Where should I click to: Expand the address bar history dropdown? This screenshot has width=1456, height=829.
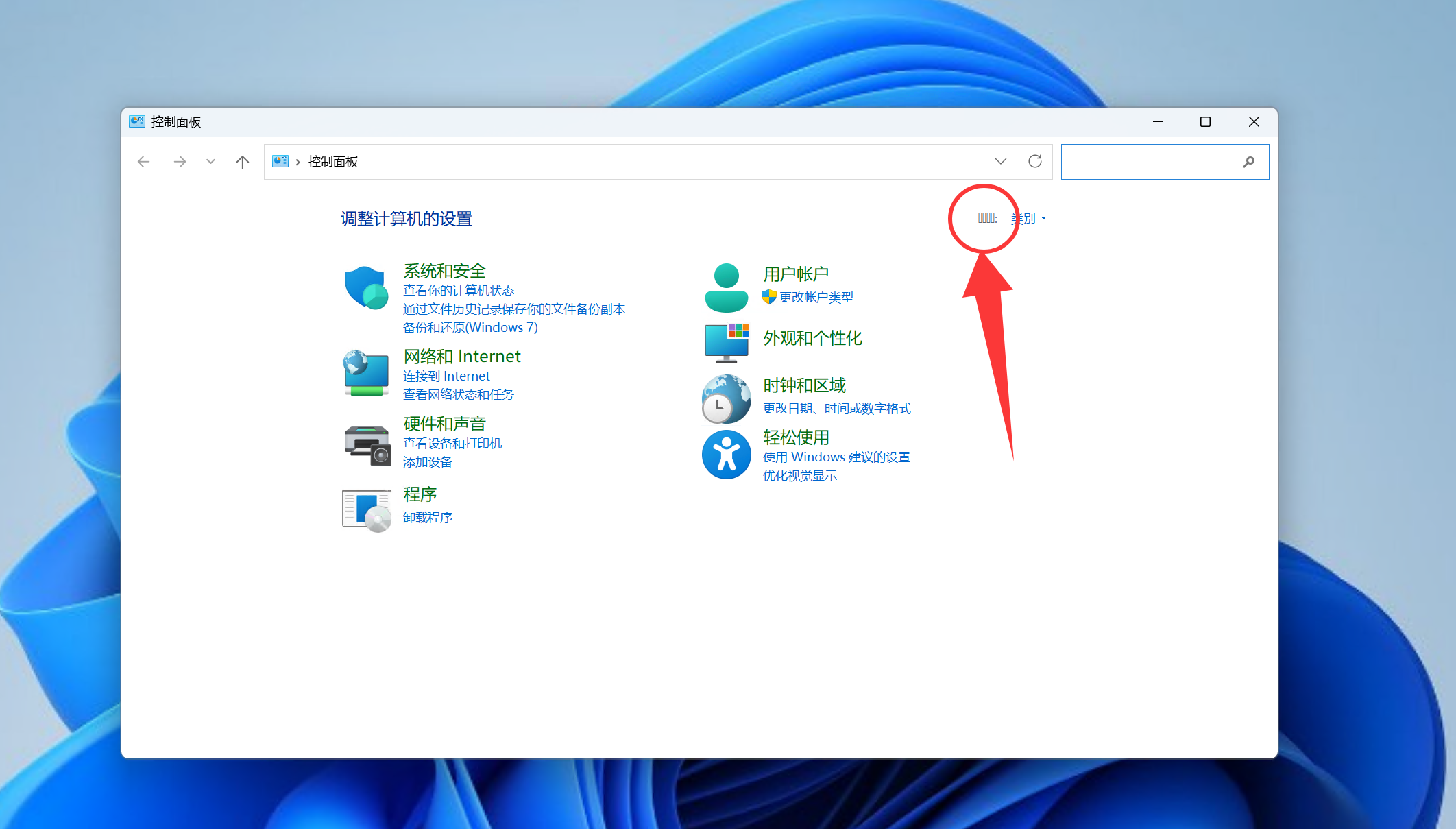(1001, 161)
